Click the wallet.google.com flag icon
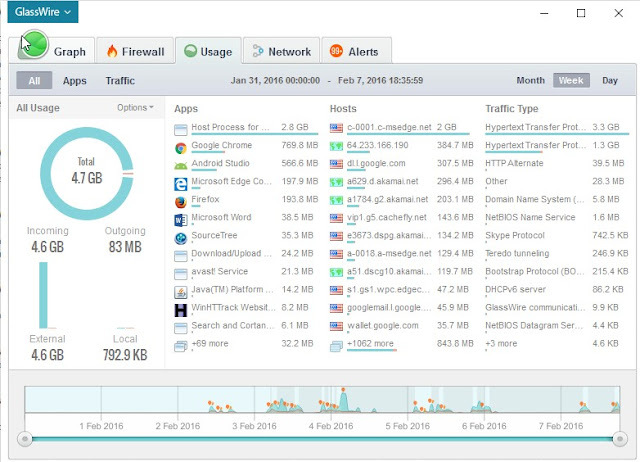The image size is (640, 462). point(336,327)
